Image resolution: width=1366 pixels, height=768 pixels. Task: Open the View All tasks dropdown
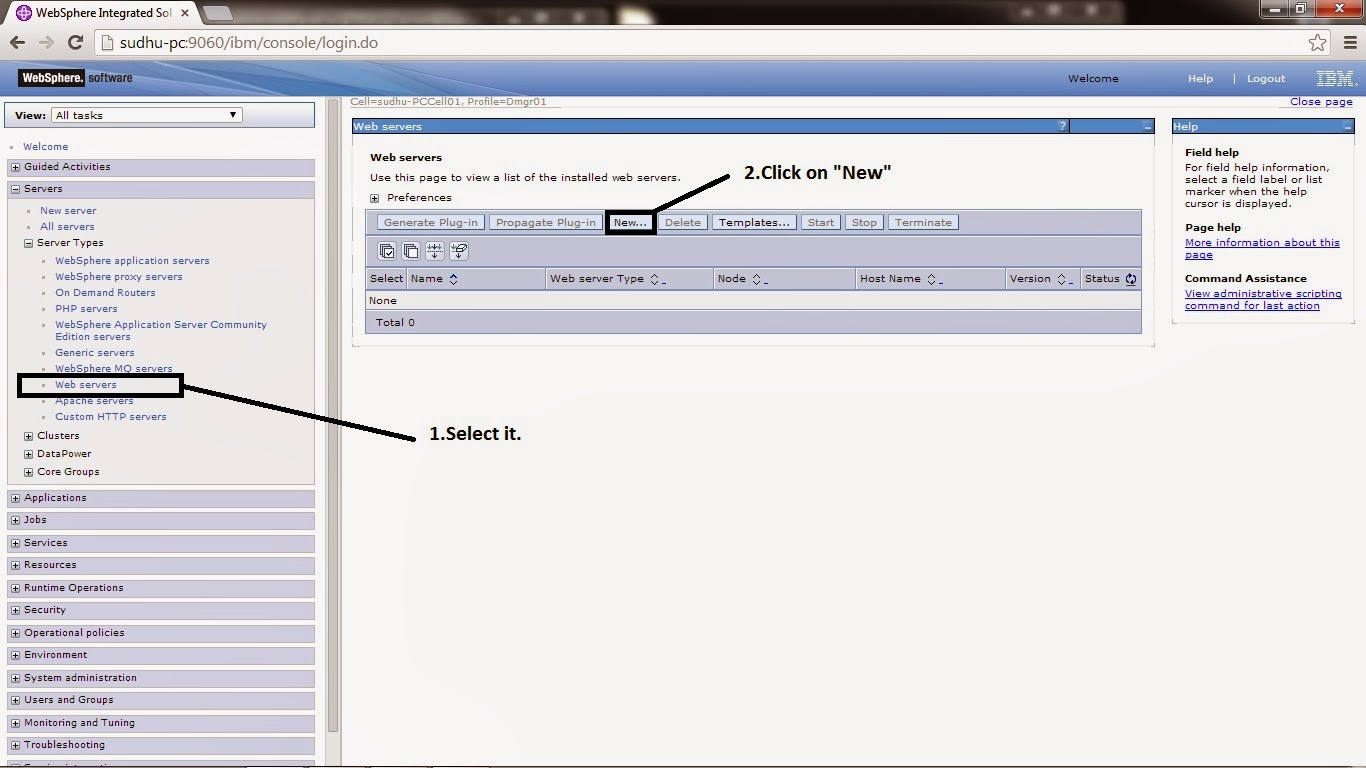pos(231,114)
